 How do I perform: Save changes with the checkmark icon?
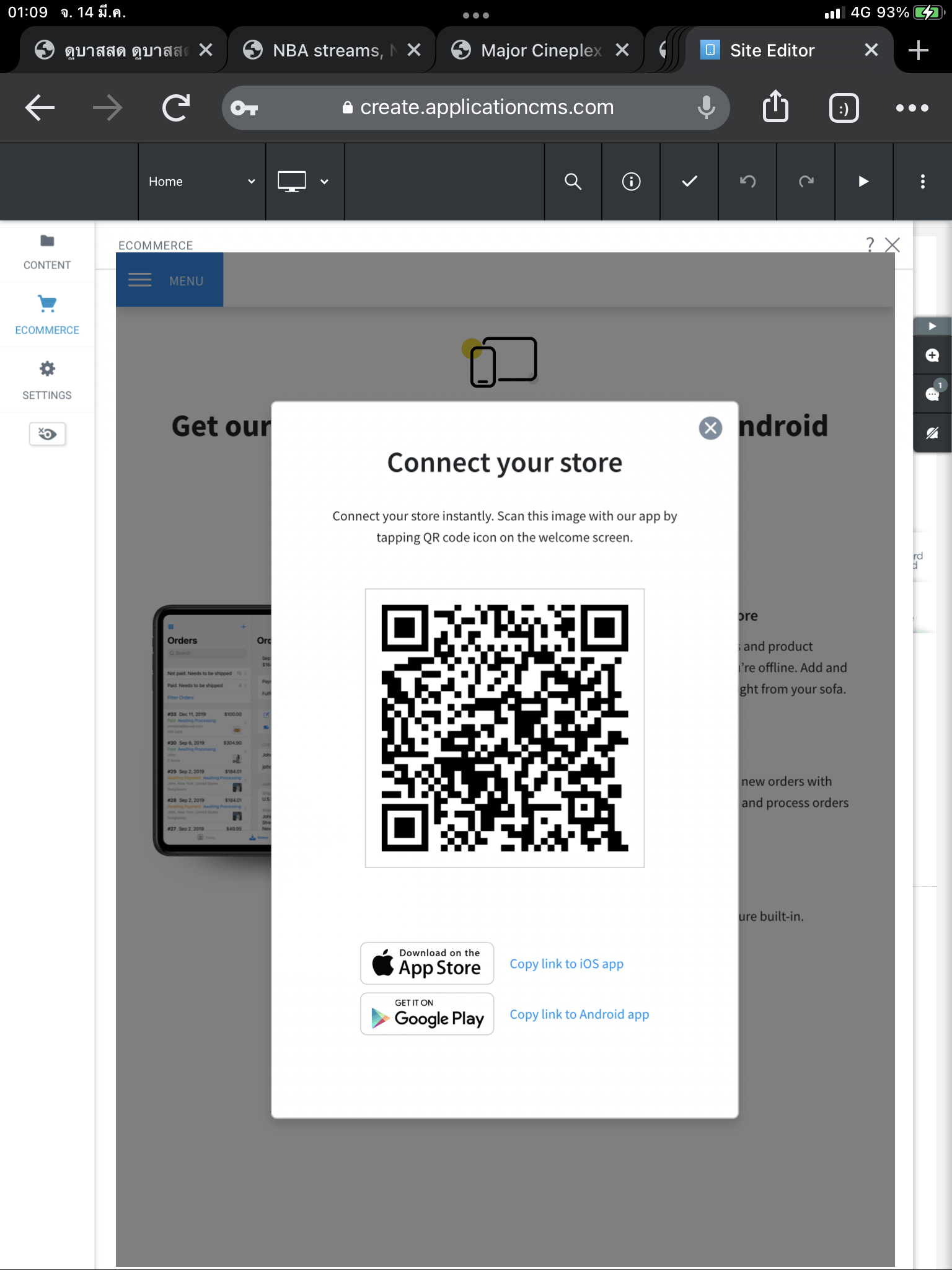(690, 182)
